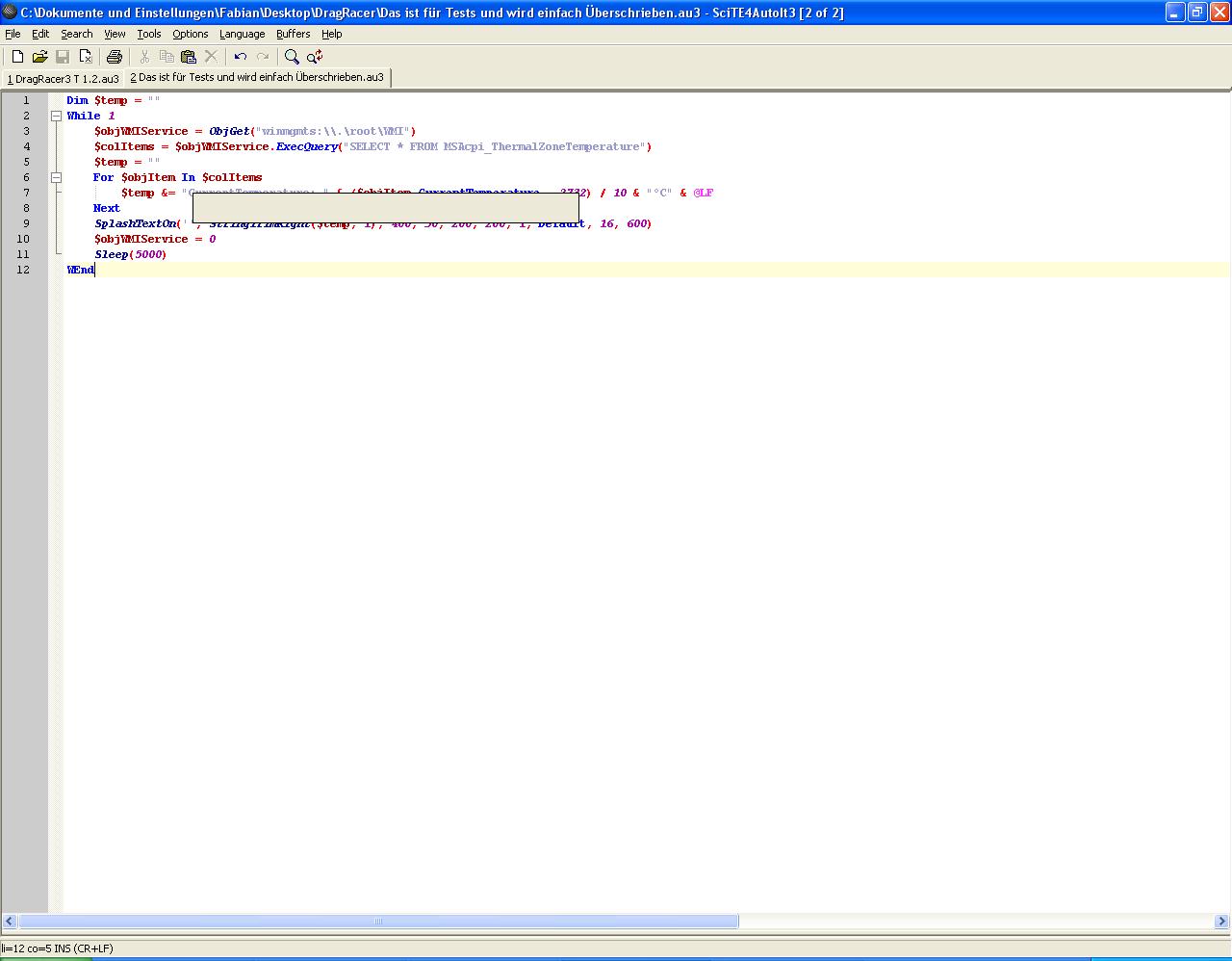This screenshot has width=1232, height=961.
Task: Click the Print icon
Action: point(115,57)
